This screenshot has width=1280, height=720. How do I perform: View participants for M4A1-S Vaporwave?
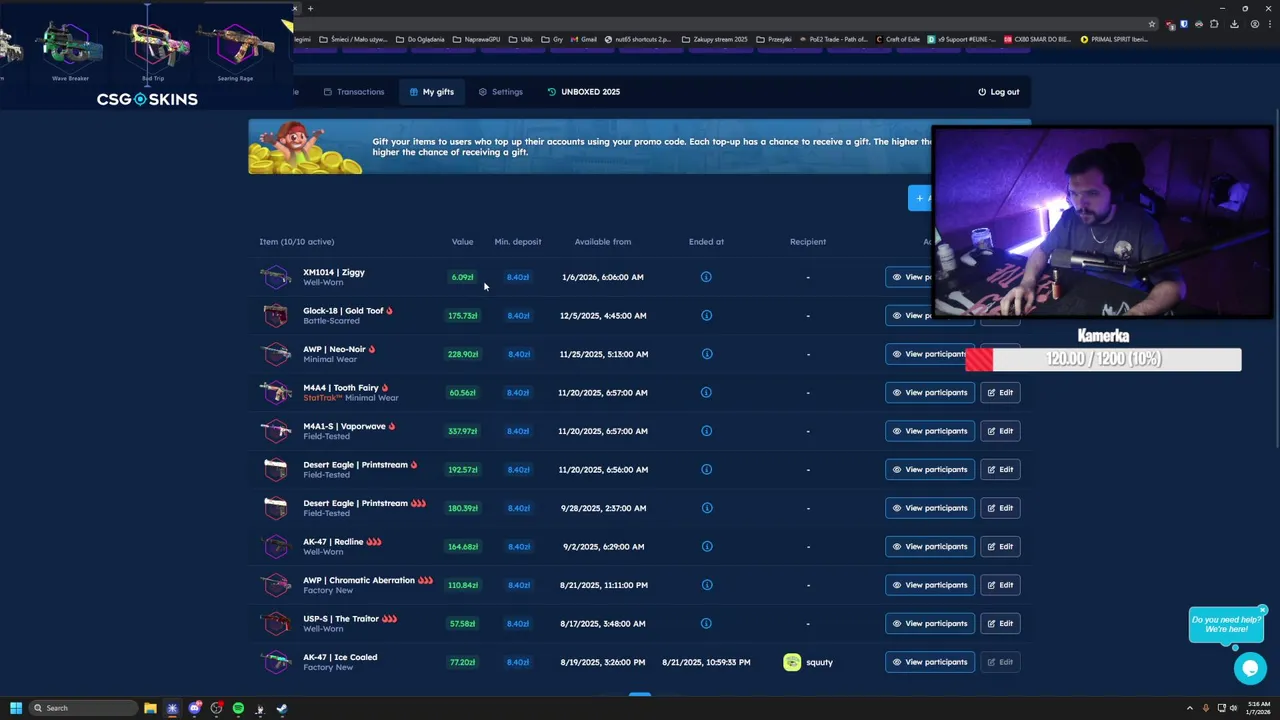click(930, 431)
